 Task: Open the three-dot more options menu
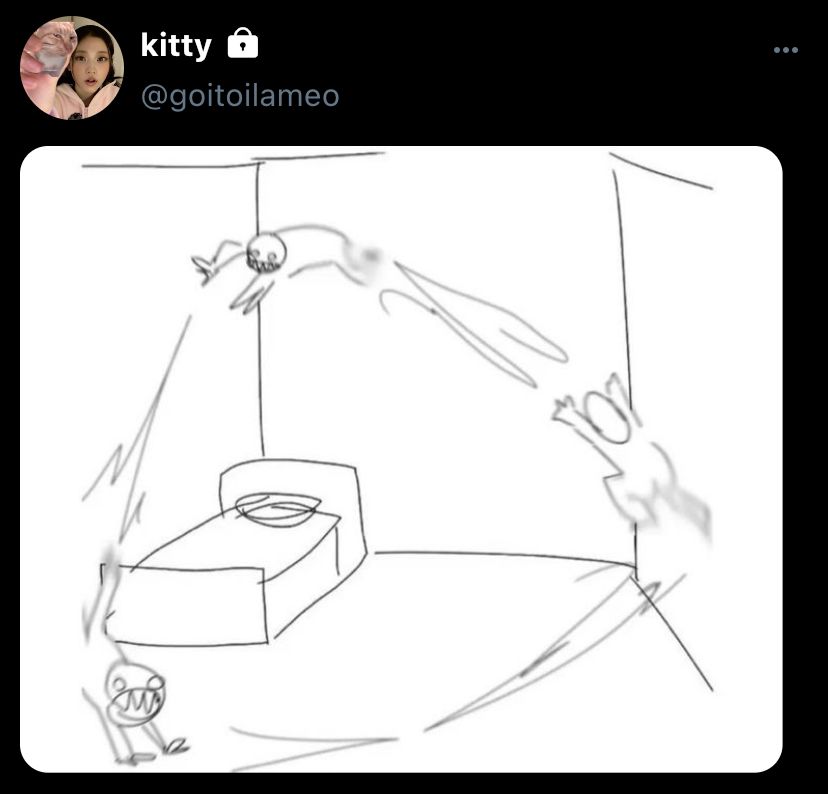tap(785, 50)
